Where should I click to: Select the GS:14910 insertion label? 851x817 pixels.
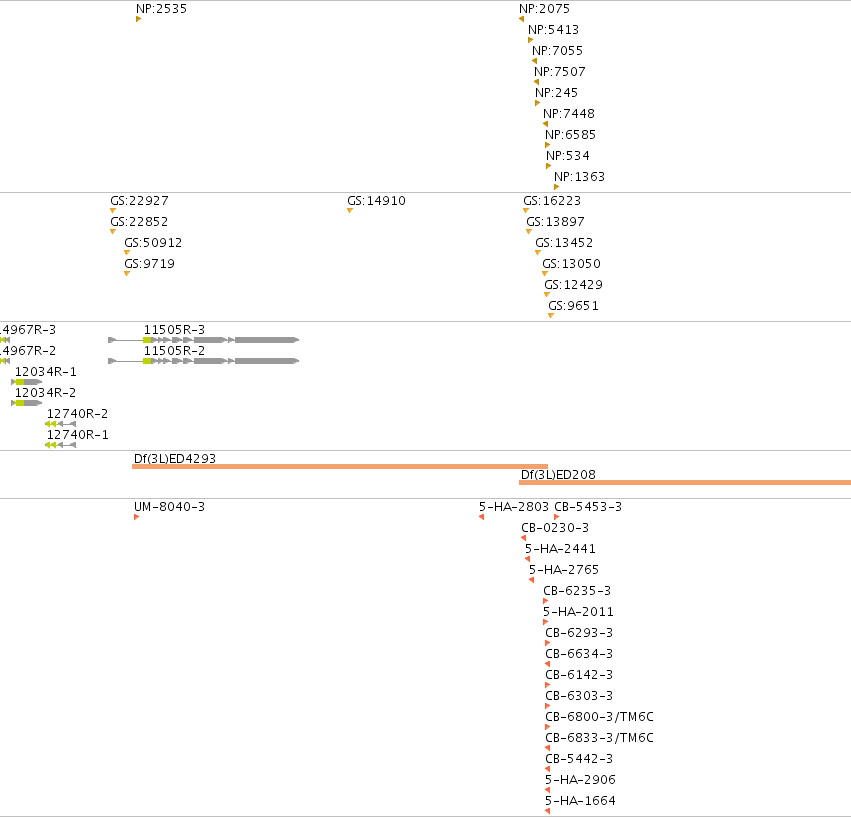coord(376,201)
